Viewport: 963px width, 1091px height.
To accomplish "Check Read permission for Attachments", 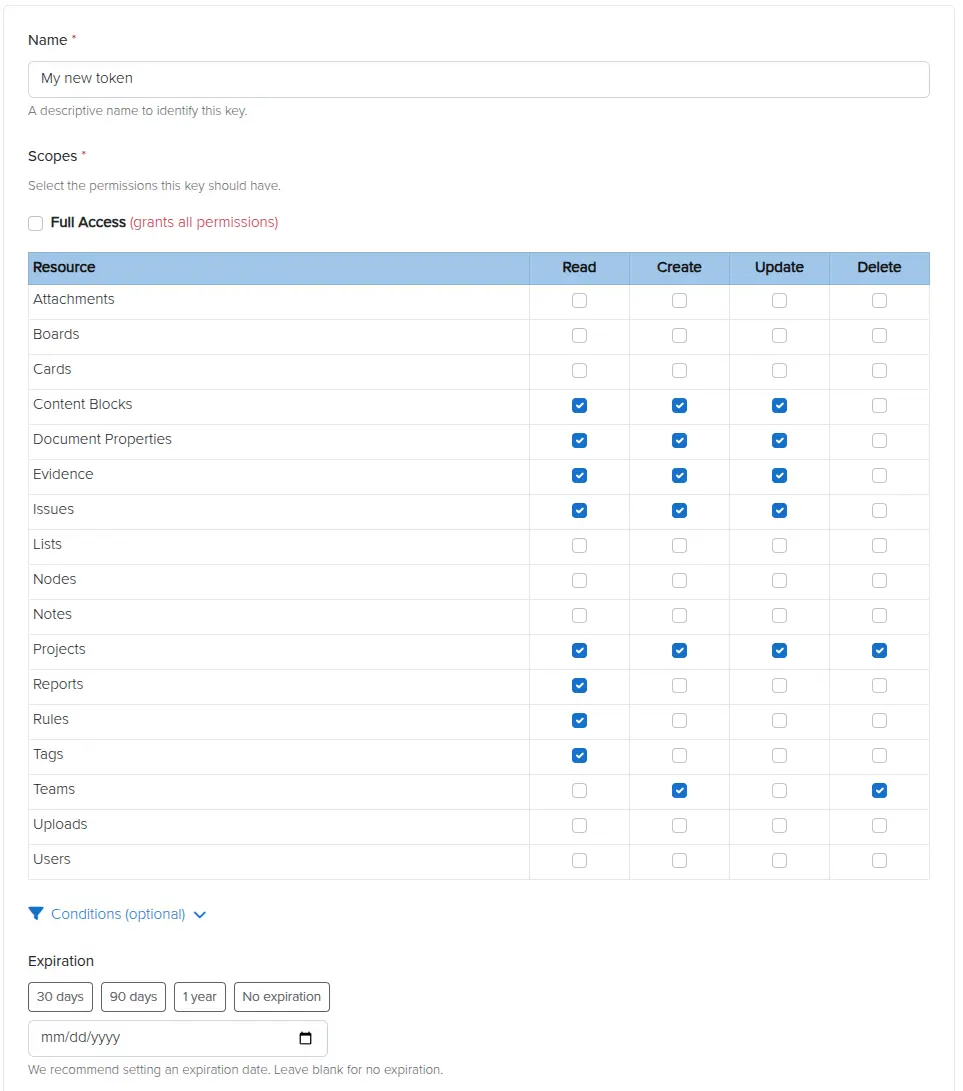I will pyautogui.click(x=579, y=300).
